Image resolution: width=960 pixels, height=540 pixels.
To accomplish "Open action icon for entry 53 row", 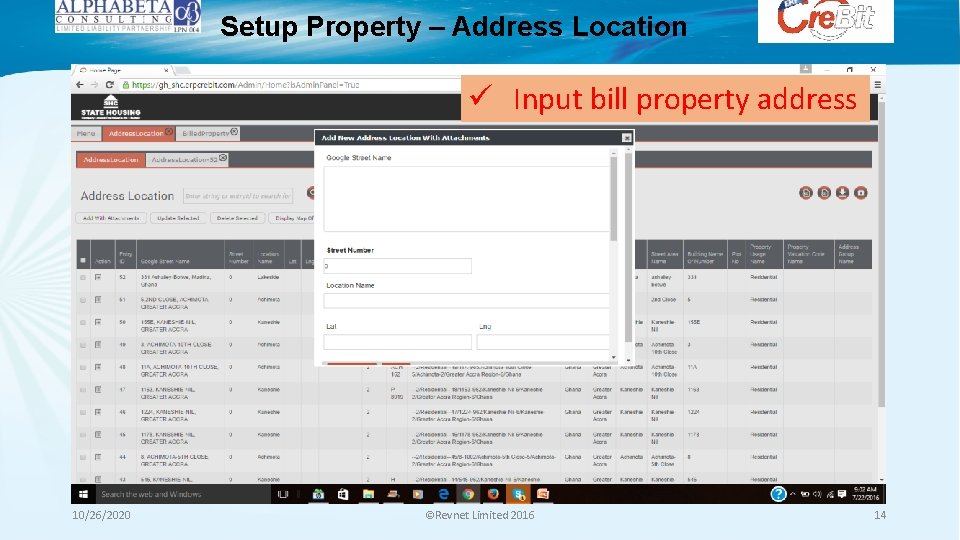I will click(x=98, y=277).
